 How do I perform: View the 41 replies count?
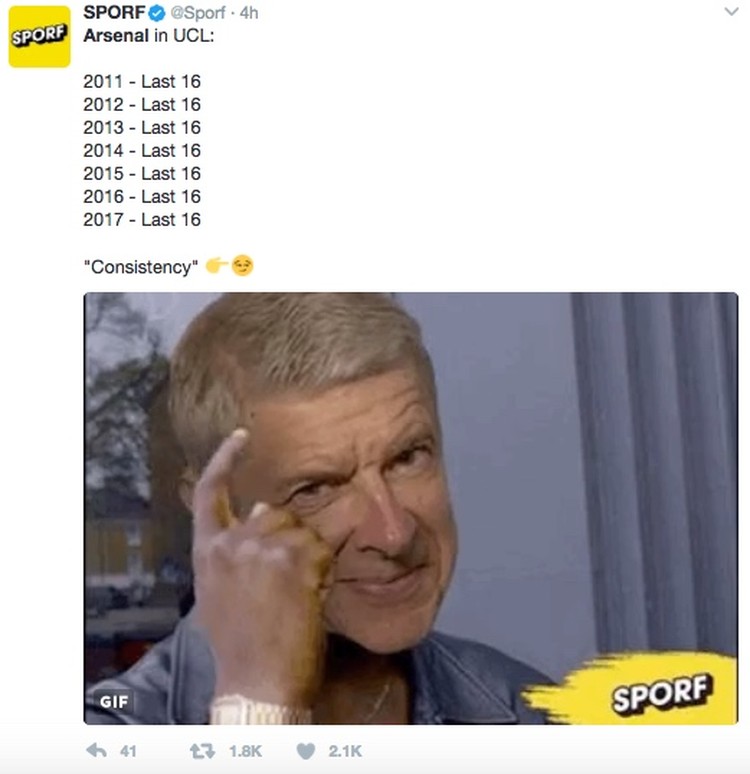(x=128, y=751)
